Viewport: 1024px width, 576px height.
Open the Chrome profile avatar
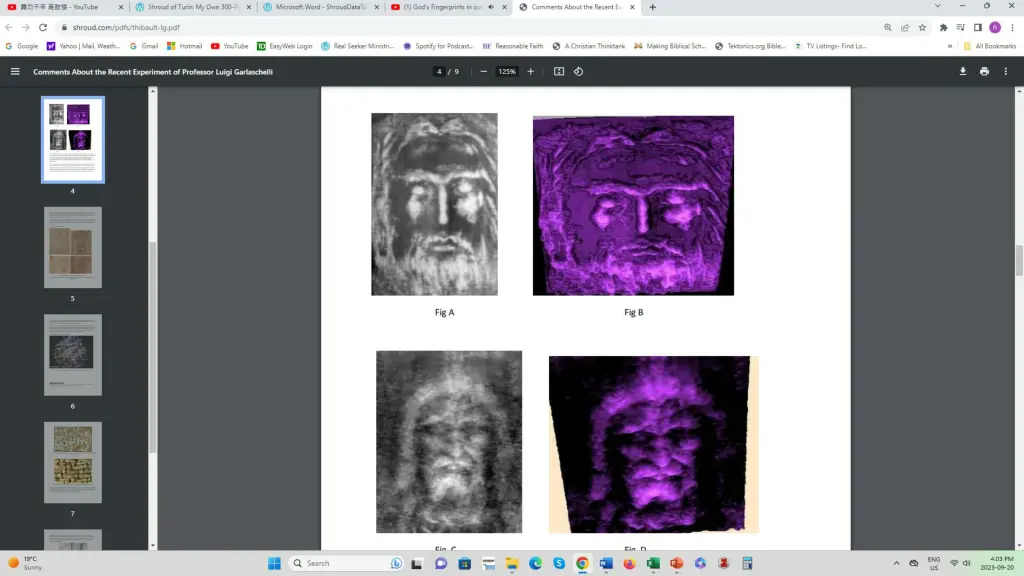tap(995, 27)
